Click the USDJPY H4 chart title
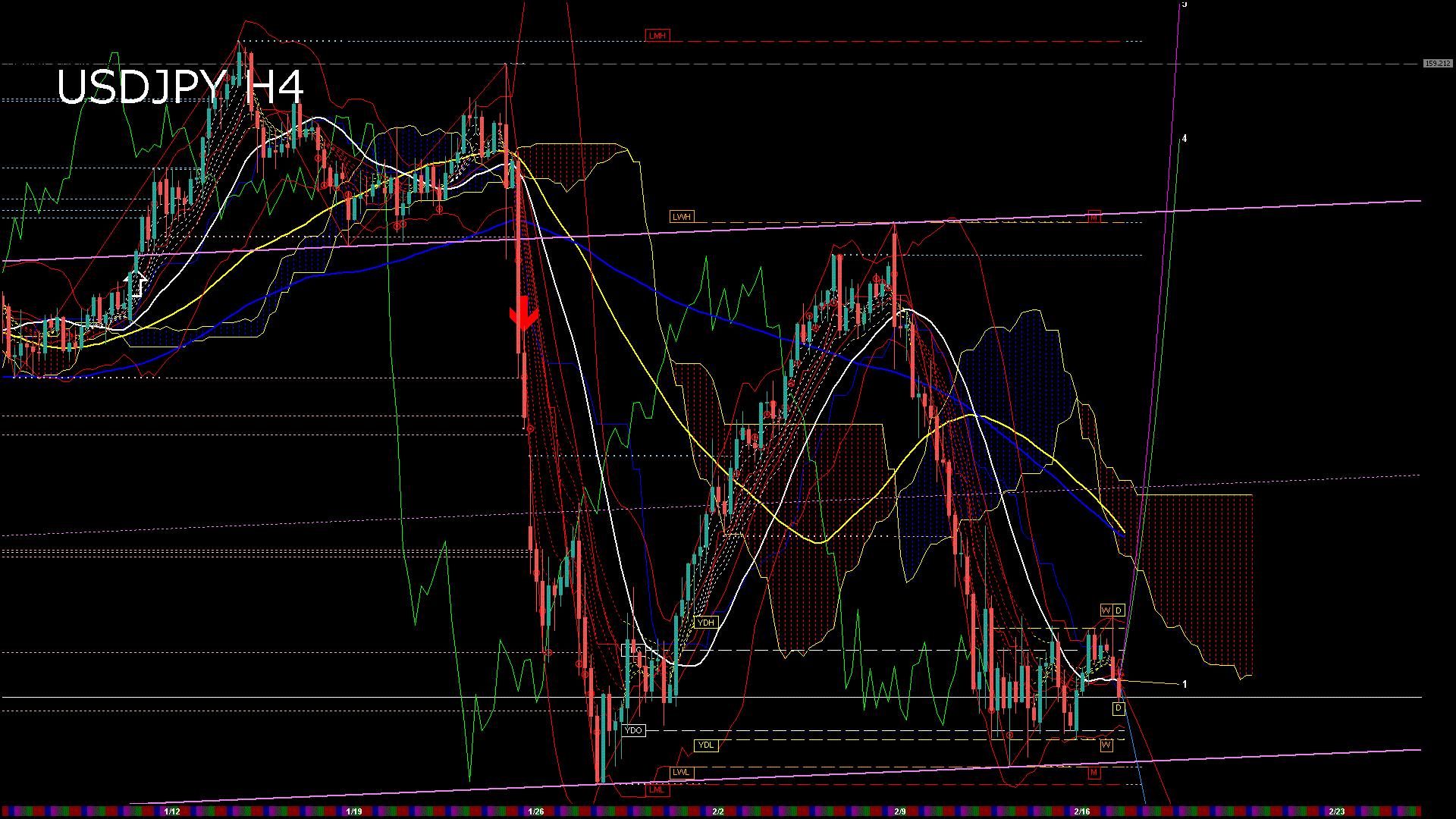The image size is (1456, 819). (x=182, y=91)
